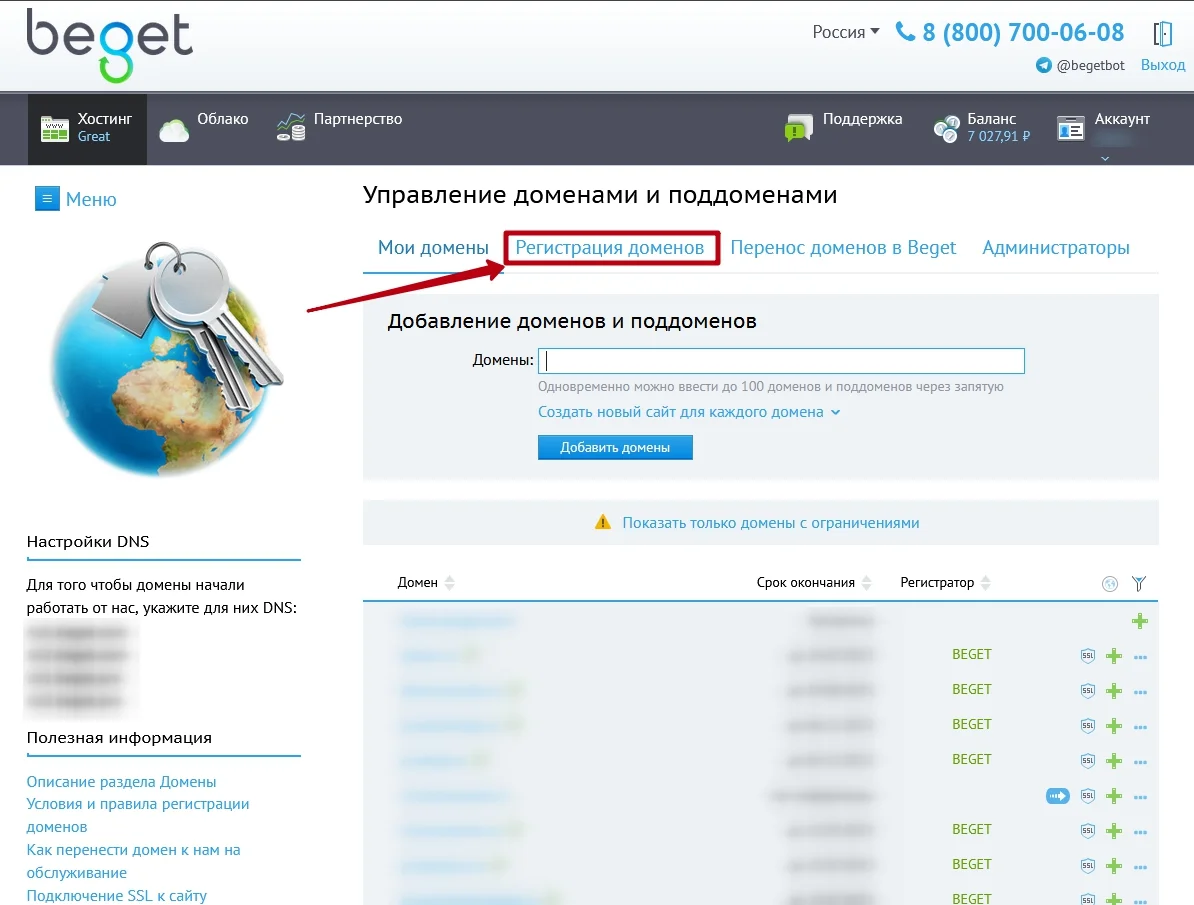Expand the chevron under Аккаунт
The image size is (1194, 905).
pos(1105,158)
